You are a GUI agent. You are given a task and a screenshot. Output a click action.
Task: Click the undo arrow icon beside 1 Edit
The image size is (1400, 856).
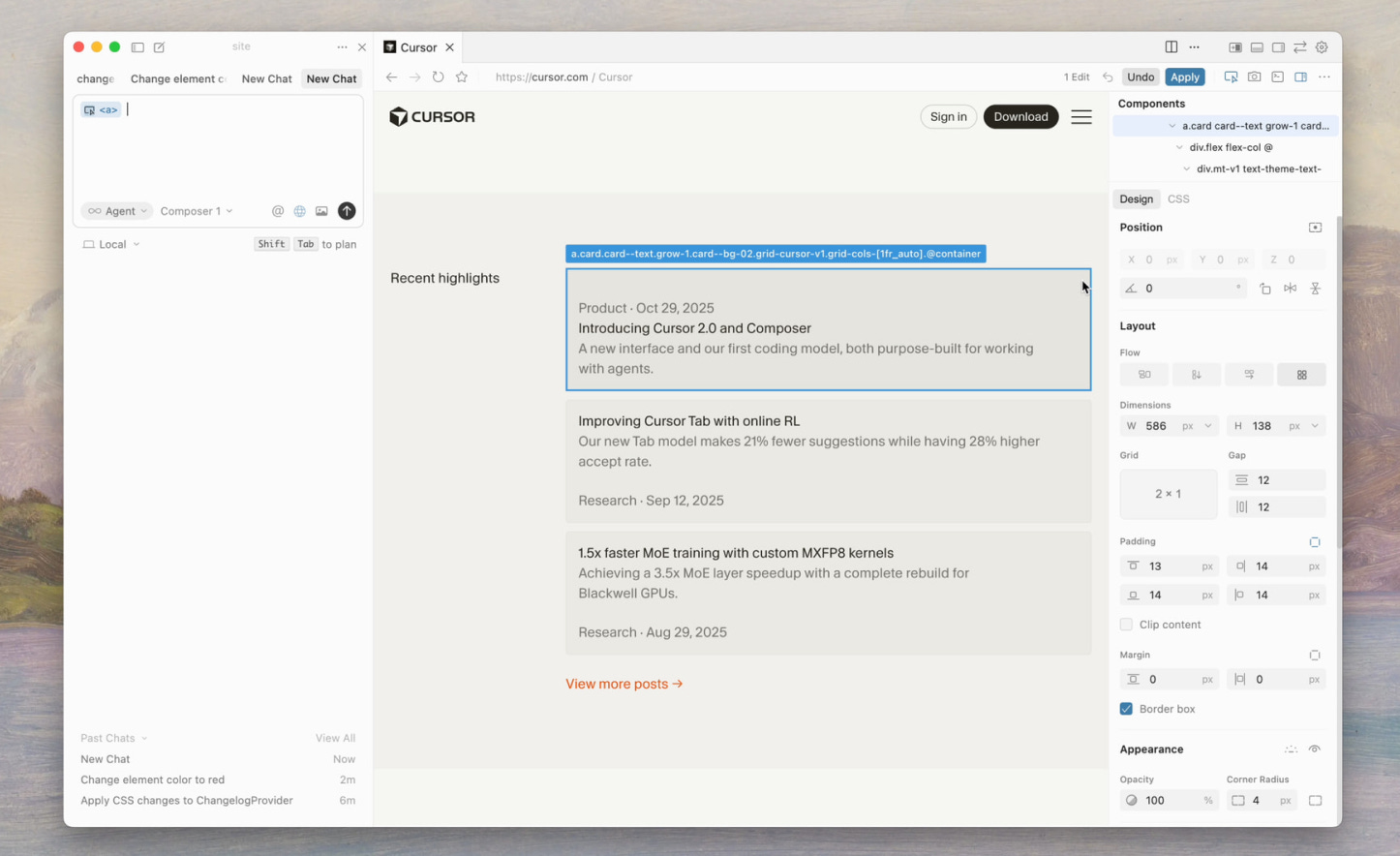point(1108,77)
